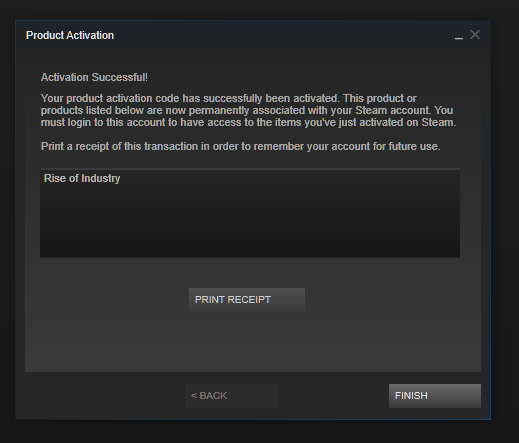The height and width of the screenshot is (443, 519).
Task: Click FINISH to close the activation wizard
Action: (435, 396)
